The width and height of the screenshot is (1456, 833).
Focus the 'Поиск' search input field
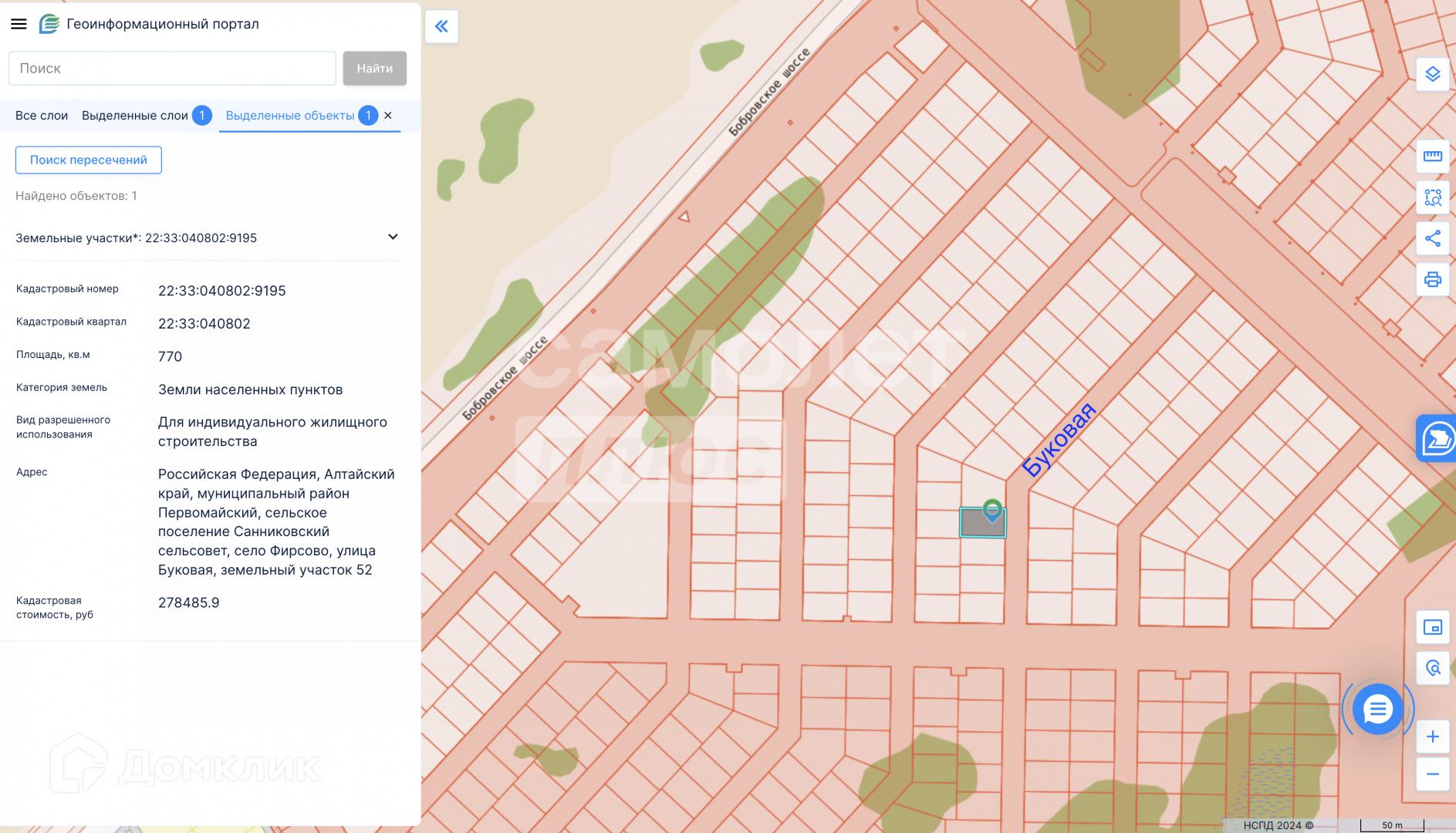click(172, 69)
